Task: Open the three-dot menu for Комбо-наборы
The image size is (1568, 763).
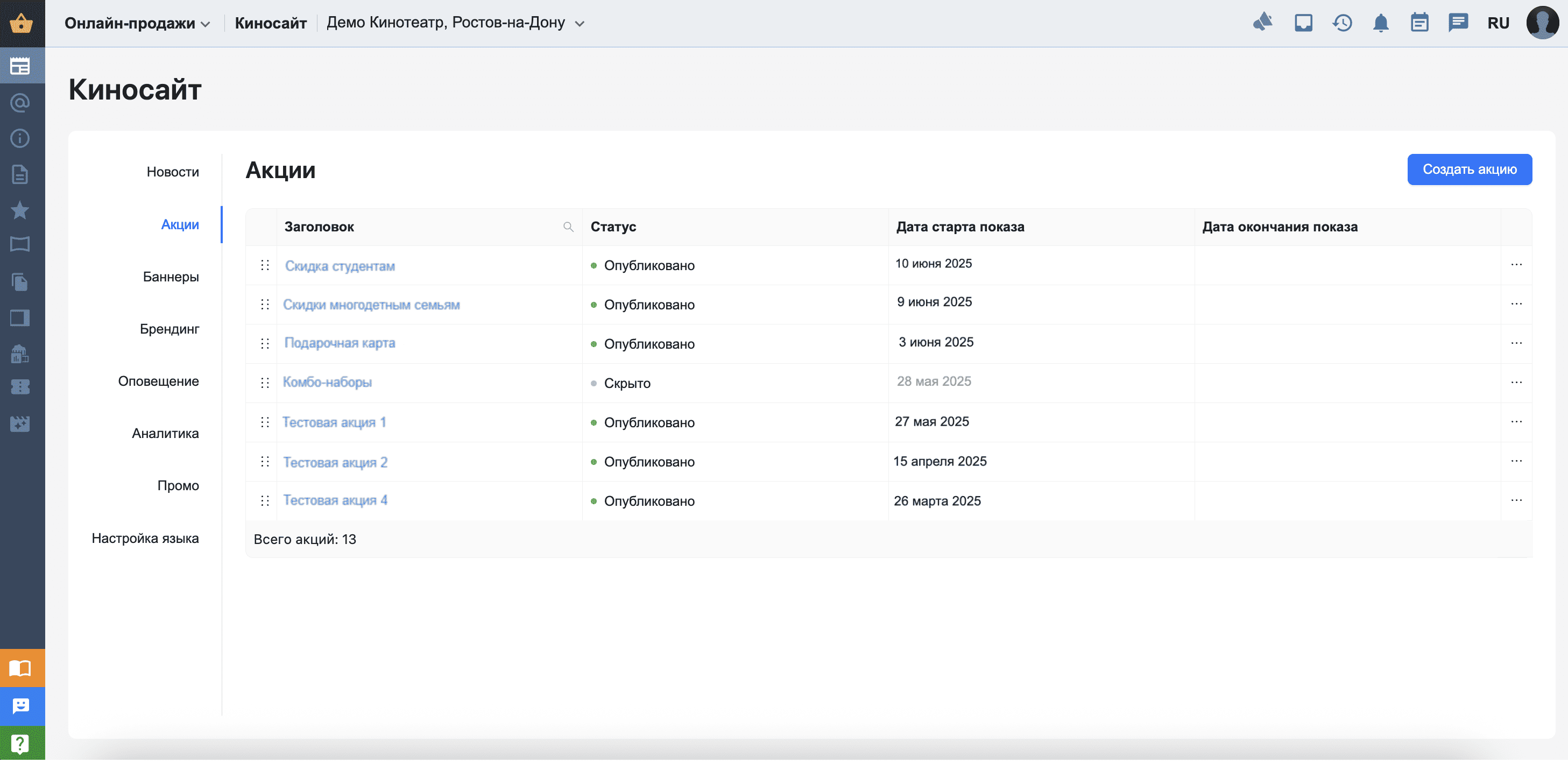Action: coord(1516,383)
